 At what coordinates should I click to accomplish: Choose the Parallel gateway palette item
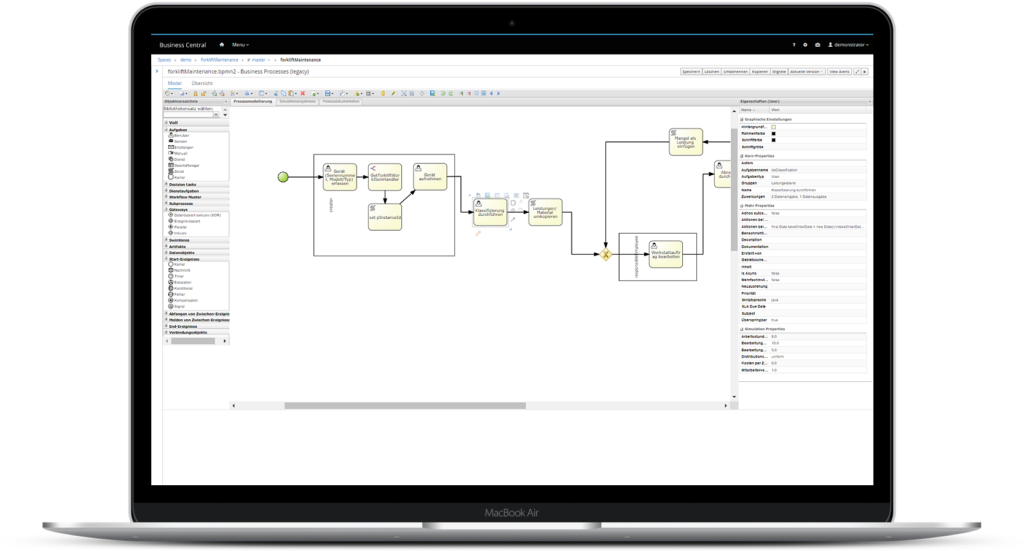point(181,227)
